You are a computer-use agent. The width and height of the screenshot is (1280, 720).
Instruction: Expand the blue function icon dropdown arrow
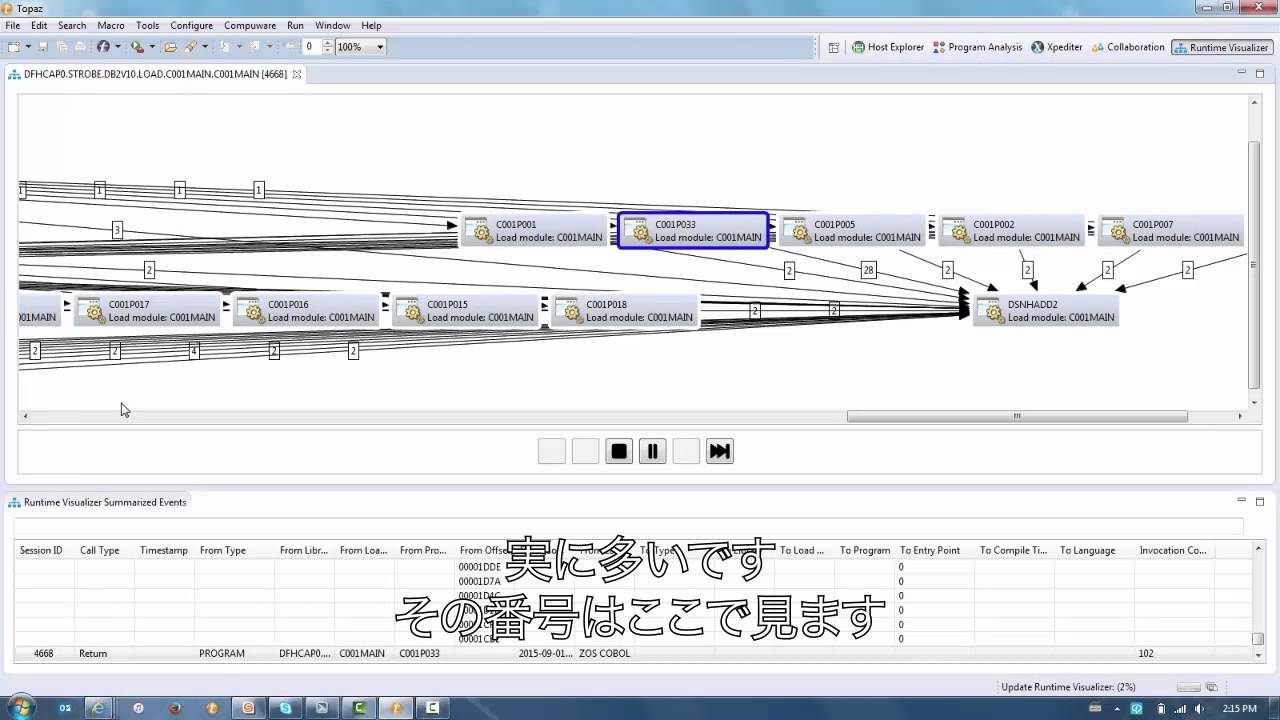click(x=117, y=47)
